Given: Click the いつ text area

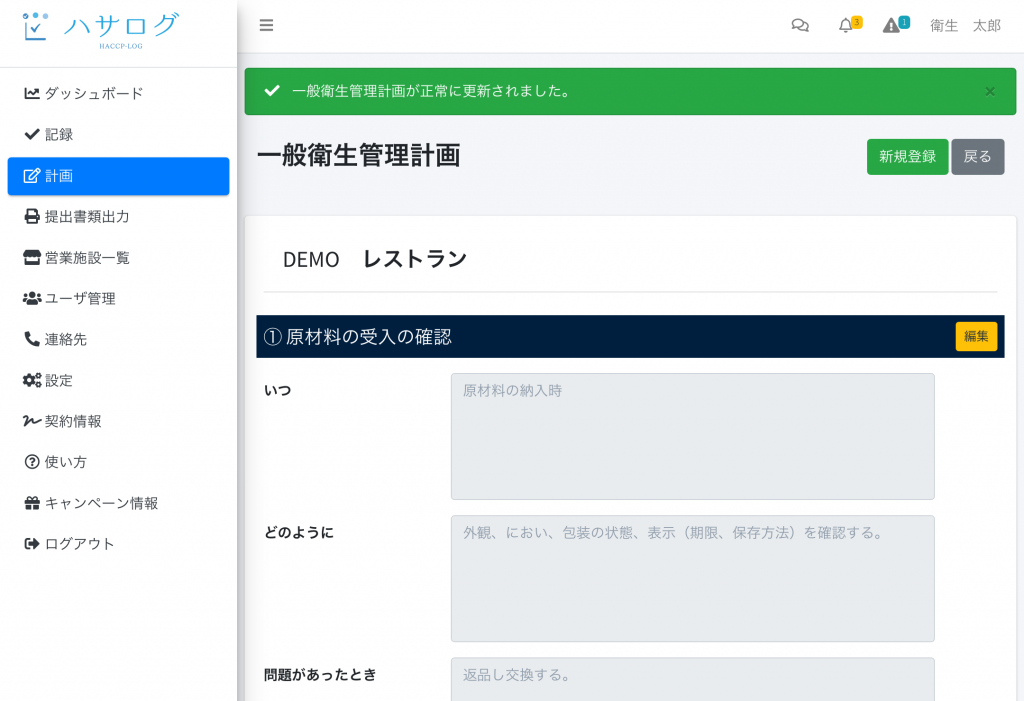Looking at the screenshot, I should pyautogui.click(x=692, y=436).
